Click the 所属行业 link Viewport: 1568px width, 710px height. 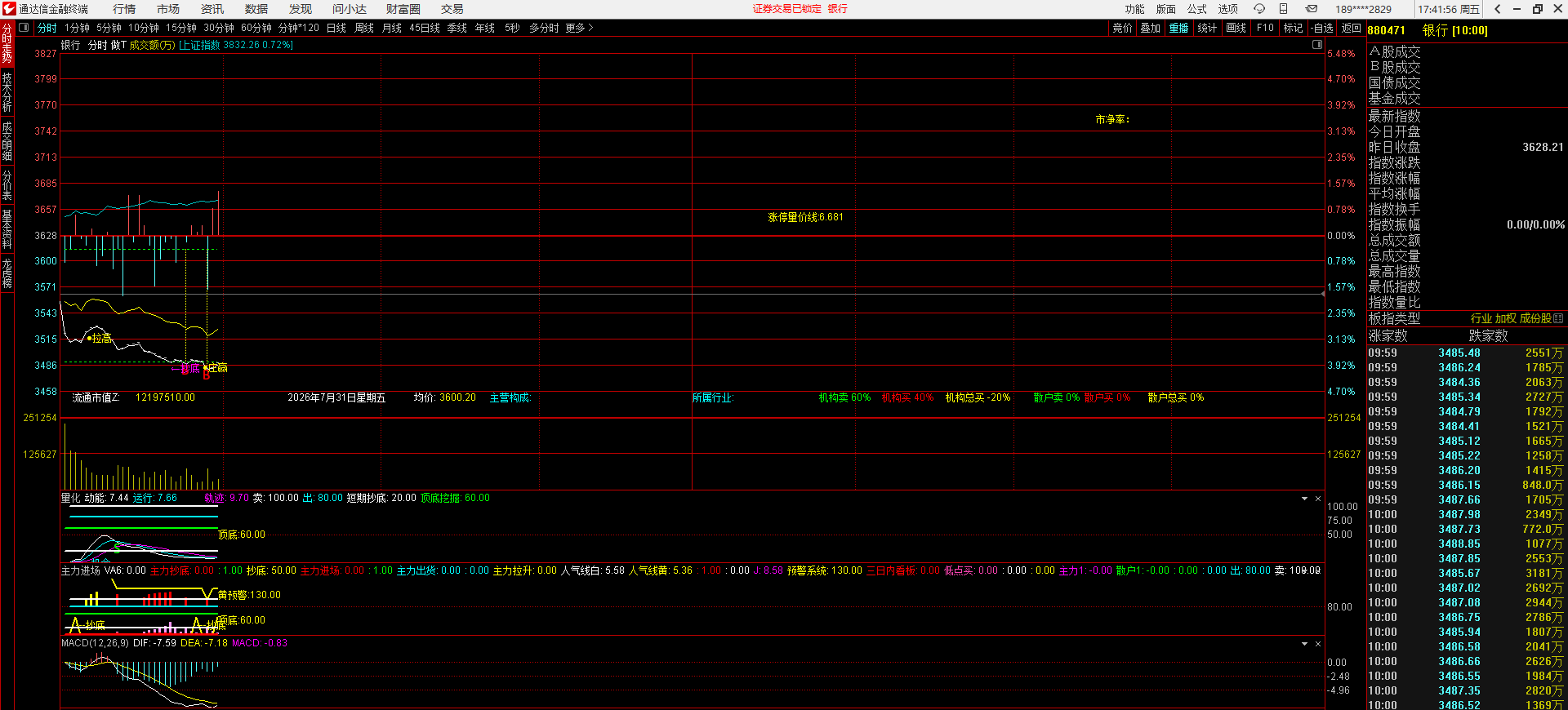tap(713, 397)
